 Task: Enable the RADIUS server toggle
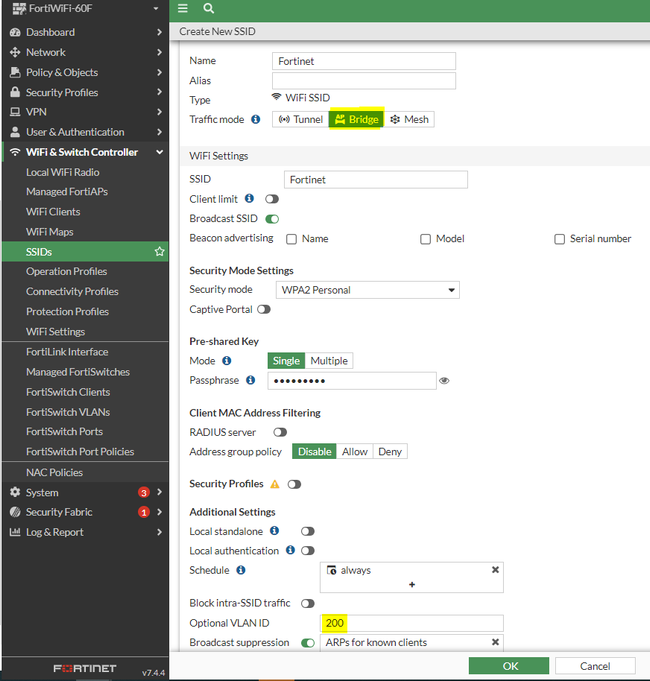click(280, 432)
